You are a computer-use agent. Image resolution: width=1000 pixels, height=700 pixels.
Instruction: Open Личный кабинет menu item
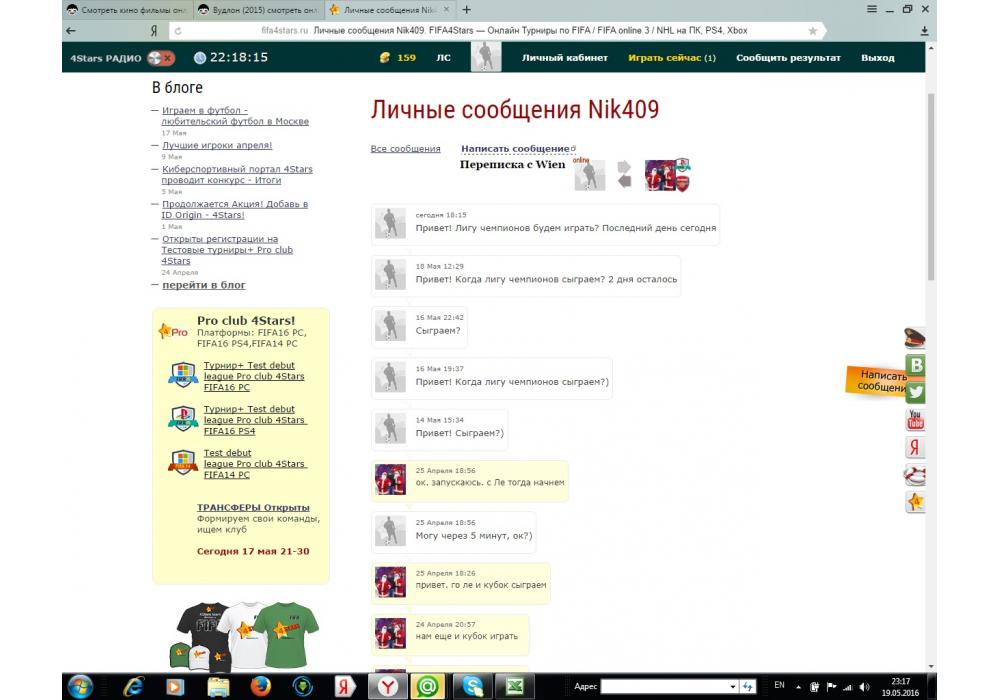[564, 58]
